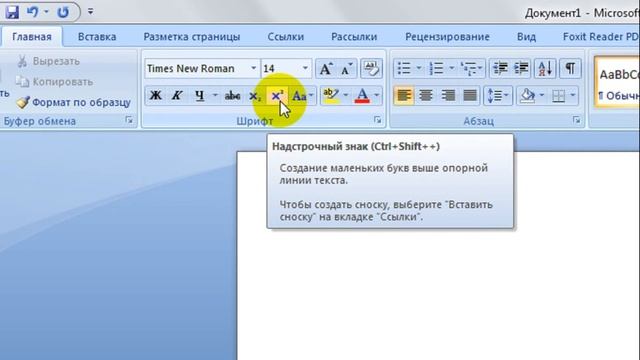The width and height of the screenshot is (640, 360).
Task: Apply paragraph shading color
Action: tap(527, 96)
